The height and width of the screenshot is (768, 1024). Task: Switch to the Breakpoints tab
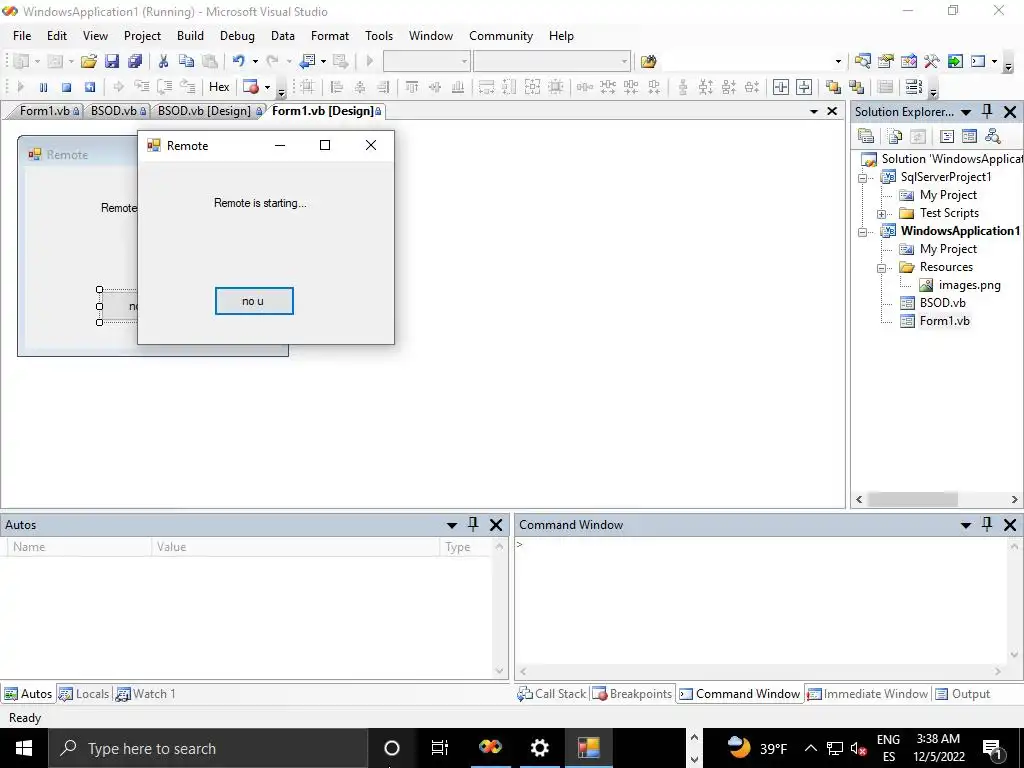(x=632, y=694)
